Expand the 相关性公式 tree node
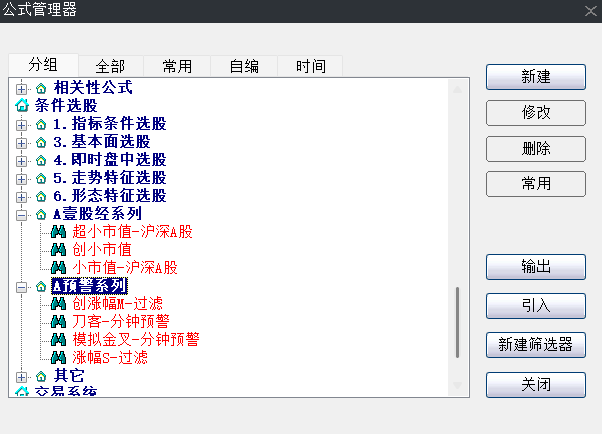The image size is (602, 434). tap(22, 88)
